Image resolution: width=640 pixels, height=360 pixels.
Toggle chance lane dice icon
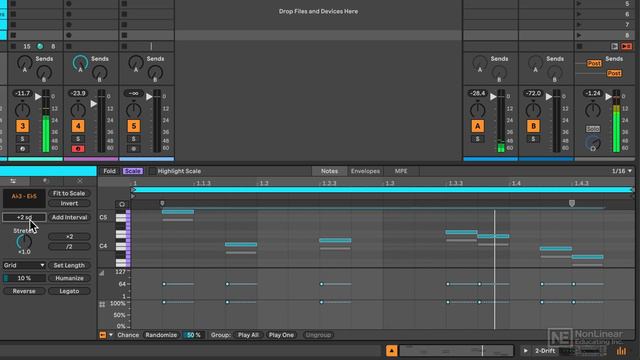tap(102, 304)
